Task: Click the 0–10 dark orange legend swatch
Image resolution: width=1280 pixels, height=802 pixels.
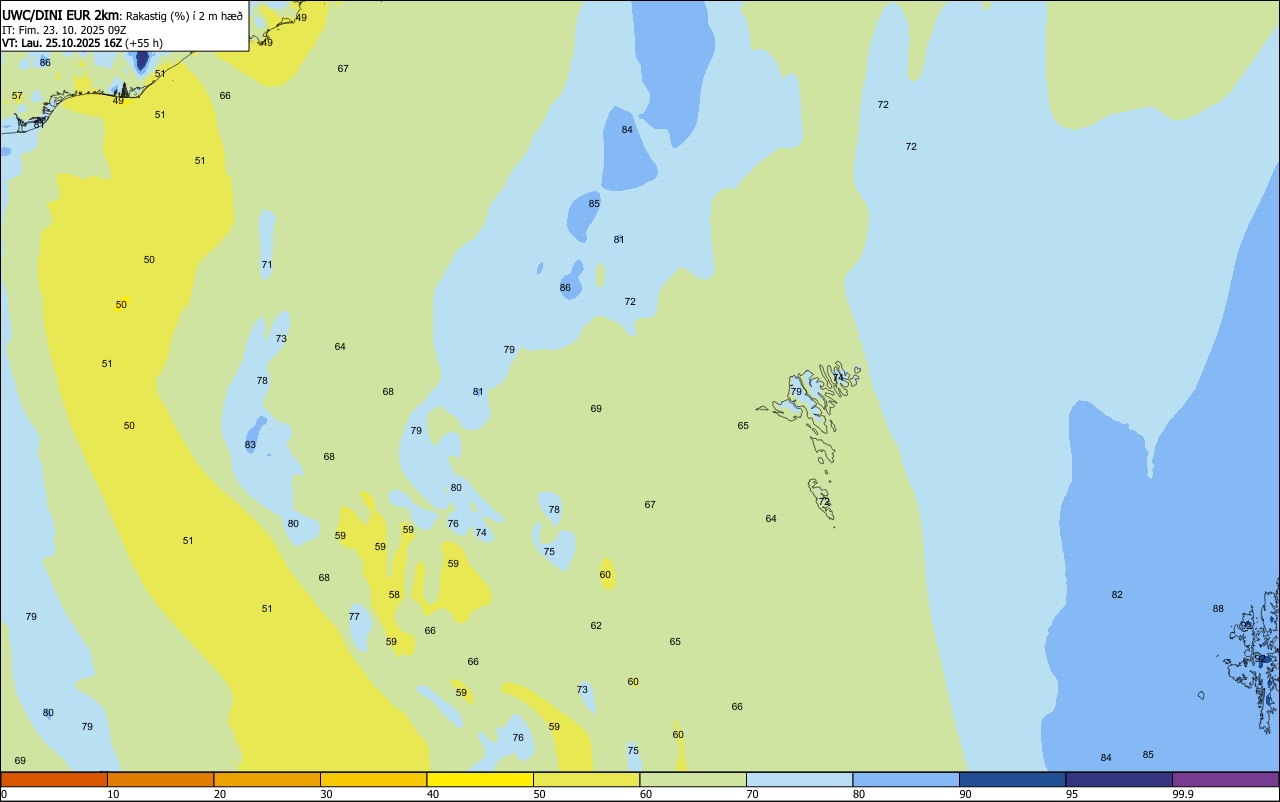Action: (54, 779)
